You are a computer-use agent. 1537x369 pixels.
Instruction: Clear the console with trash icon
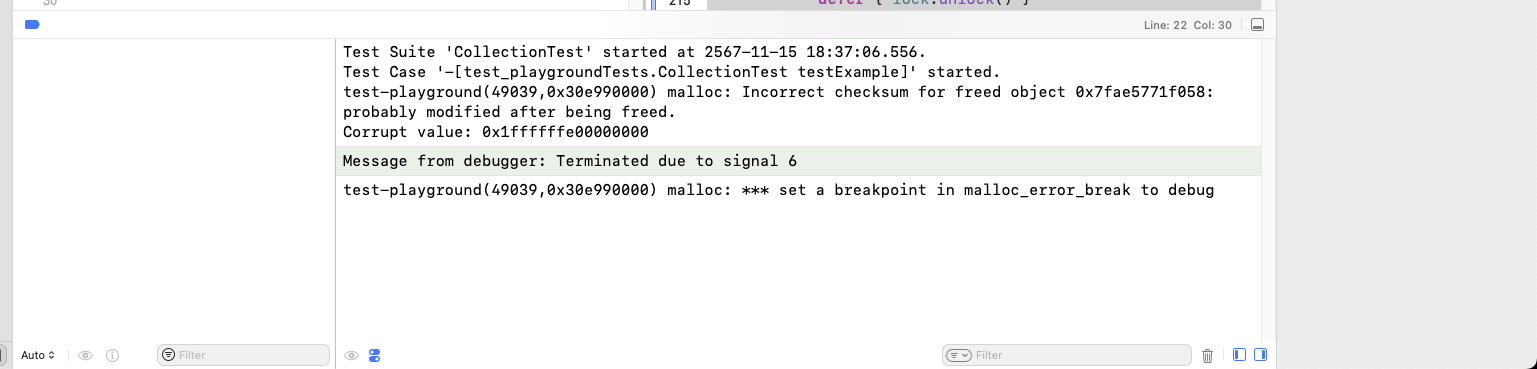tap(1207, 355)
